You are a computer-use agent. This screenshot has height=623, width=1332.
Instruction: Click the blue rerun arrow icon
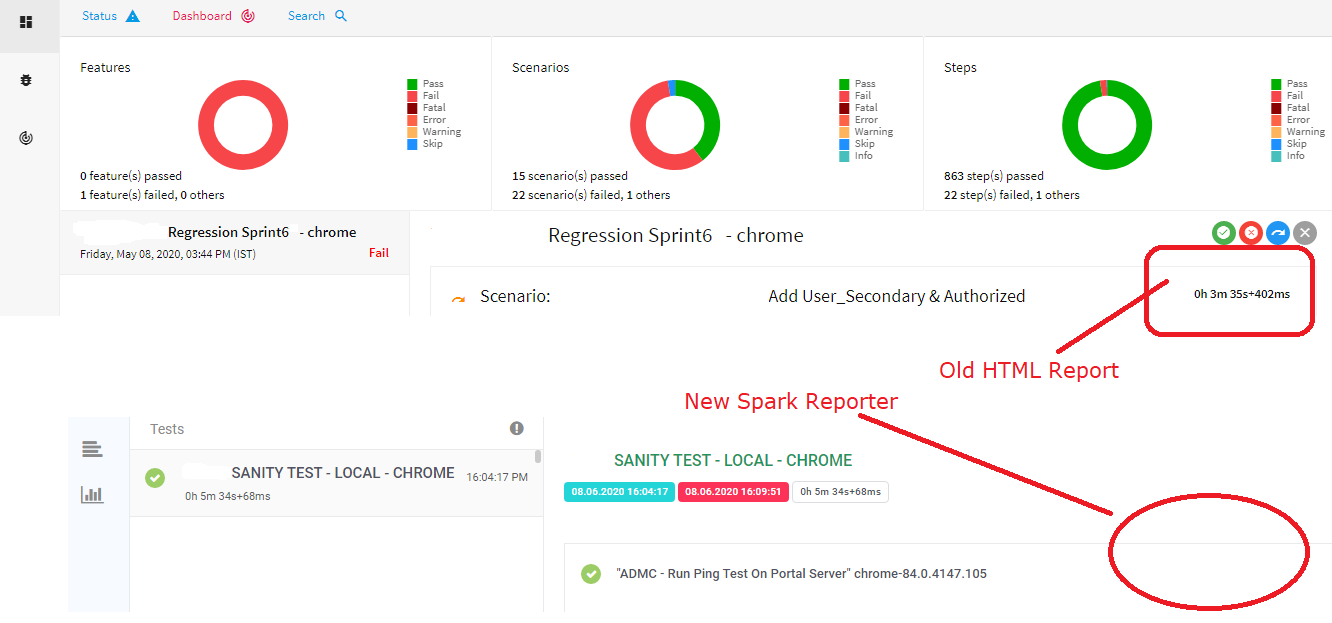tap(1278, 232)
